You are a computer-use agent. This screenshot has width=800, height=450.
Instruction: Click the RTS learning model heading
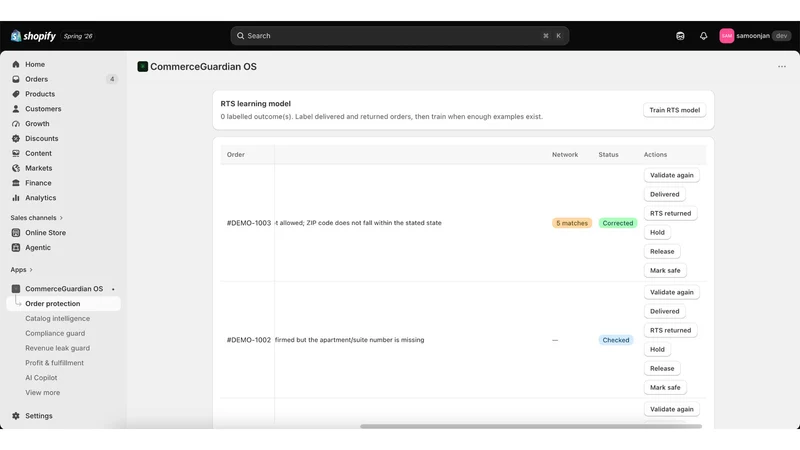click(256, 104)
